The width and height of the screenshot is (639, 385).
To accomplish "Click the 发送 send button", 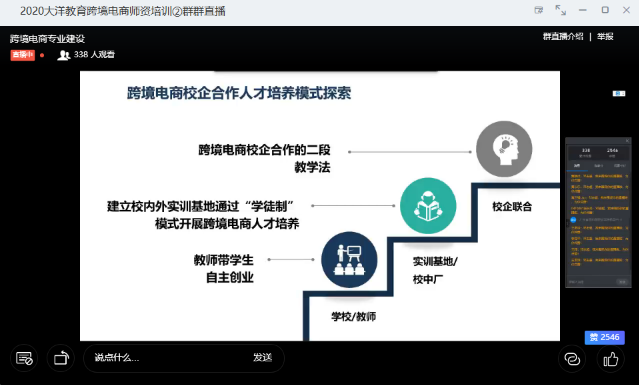I will pyautogui.click(x=262, y=357).
